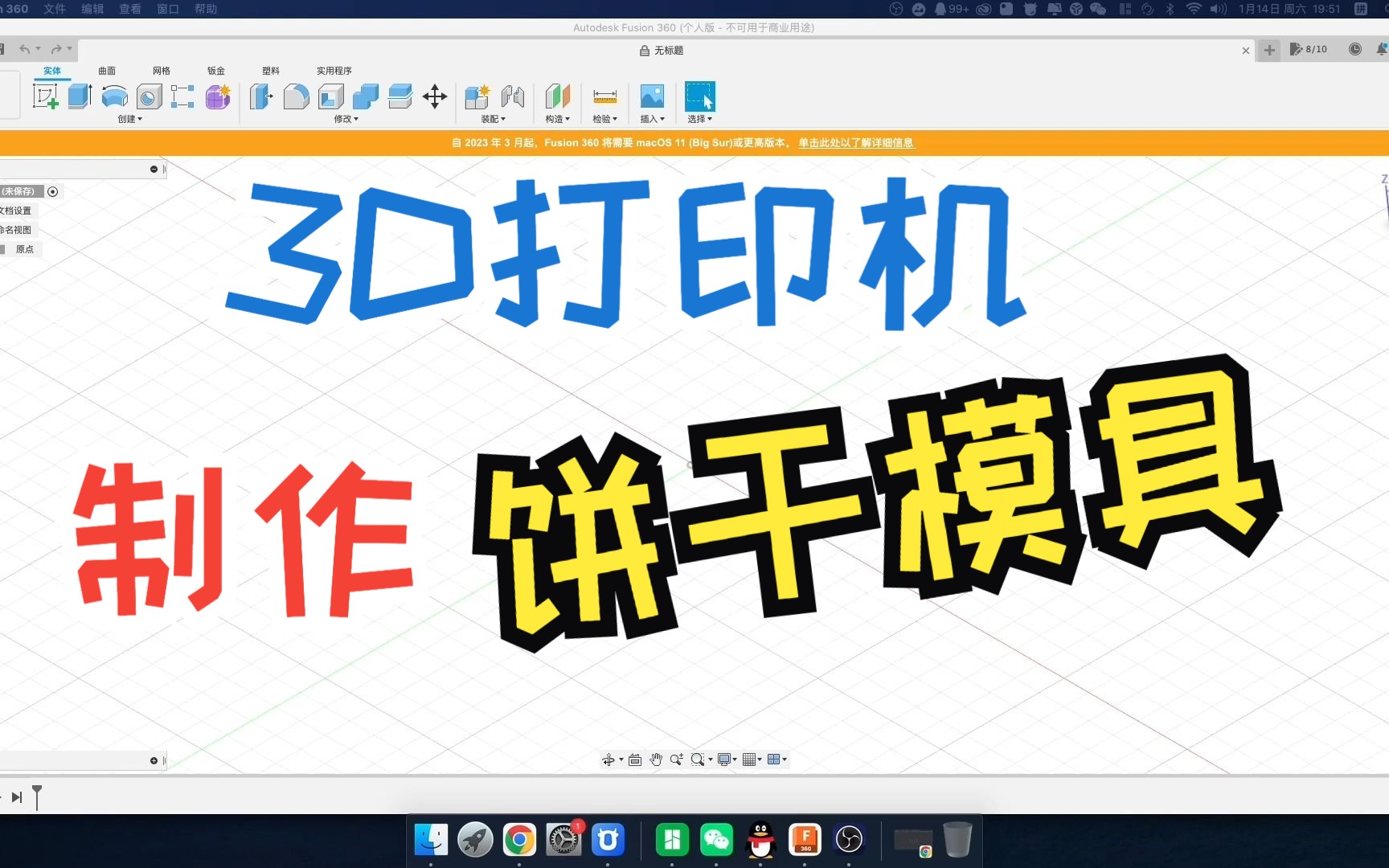Switch to the 曲面 tab
The image size is (1389, 868).
pyautogui.click(x=107, y=71)
